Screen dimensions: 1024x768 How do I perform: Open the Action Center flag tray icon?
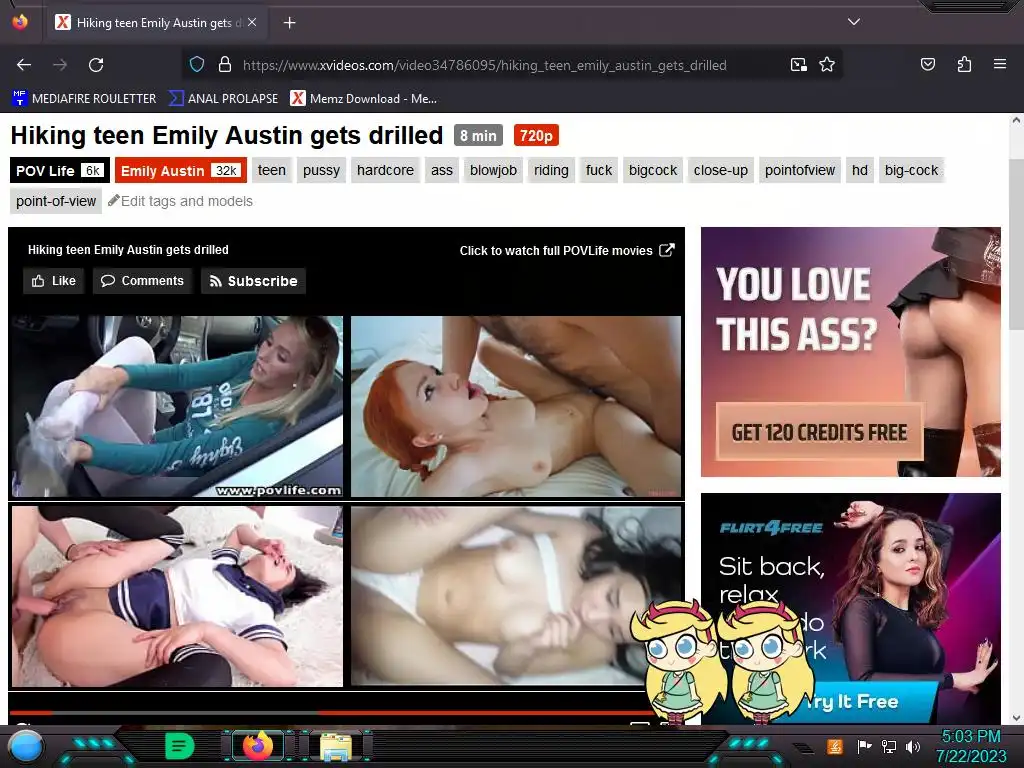point(864,746)
